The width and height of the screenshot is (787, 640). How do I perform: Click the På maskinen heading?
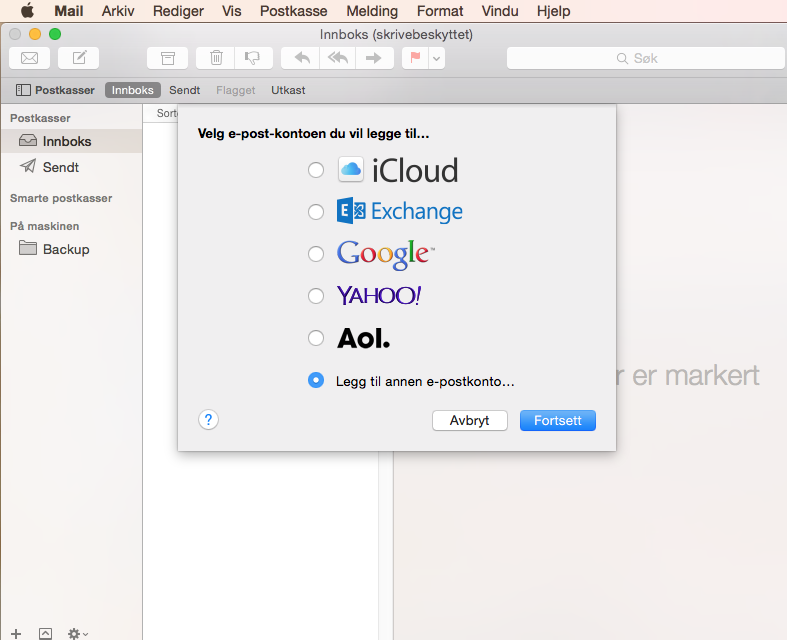tap(45, 226)
